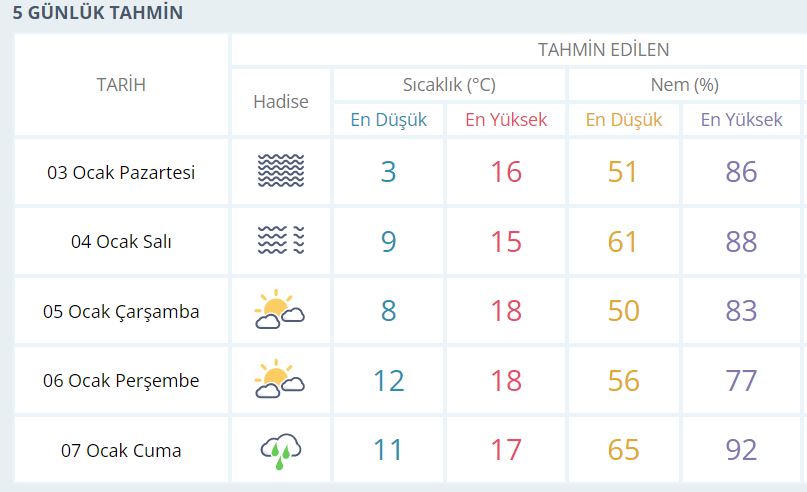Click the Nem (%) header
The width and height of the screenshot is (807, 492).
[685, 84]
